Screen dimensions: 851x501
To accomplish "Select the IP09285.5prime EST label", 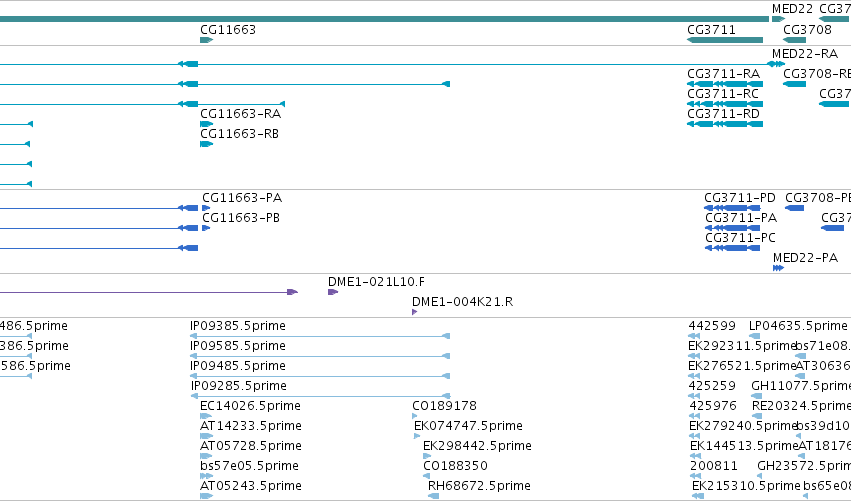I will coord(239,386).
